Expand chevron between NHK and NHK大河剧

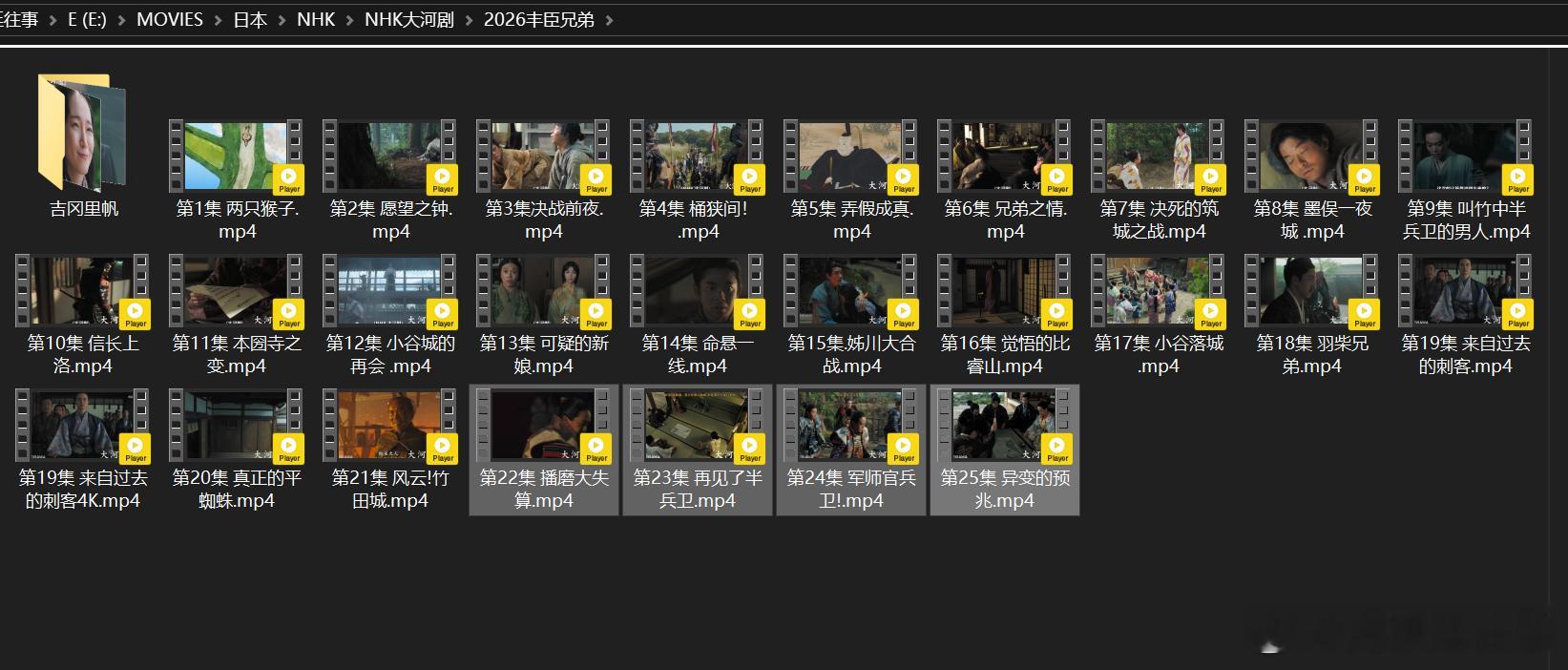(x=350, y=19)
